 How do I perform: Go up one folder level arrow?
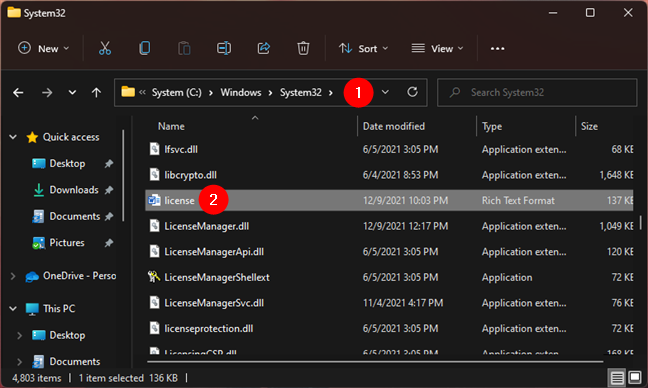coord(96,93)
